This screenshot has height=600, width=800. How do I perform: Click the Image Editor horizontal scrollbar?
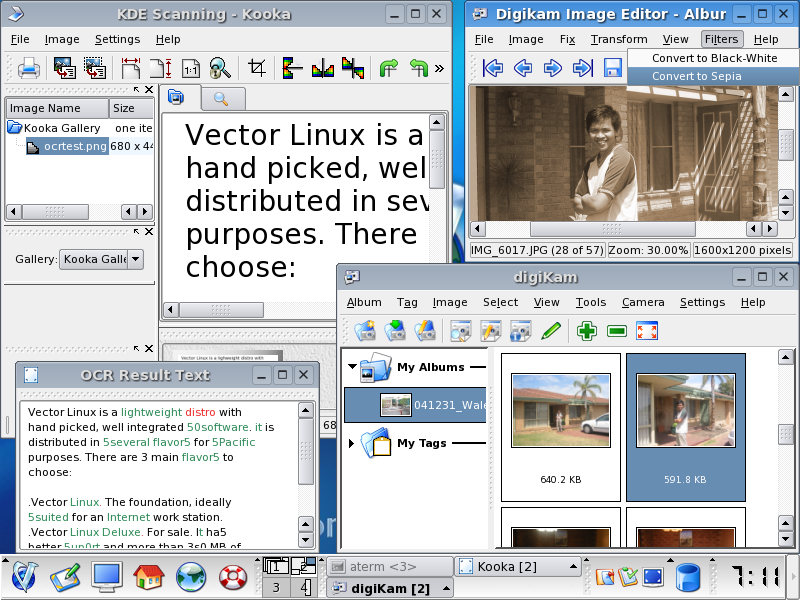click(x=620, y=229)
